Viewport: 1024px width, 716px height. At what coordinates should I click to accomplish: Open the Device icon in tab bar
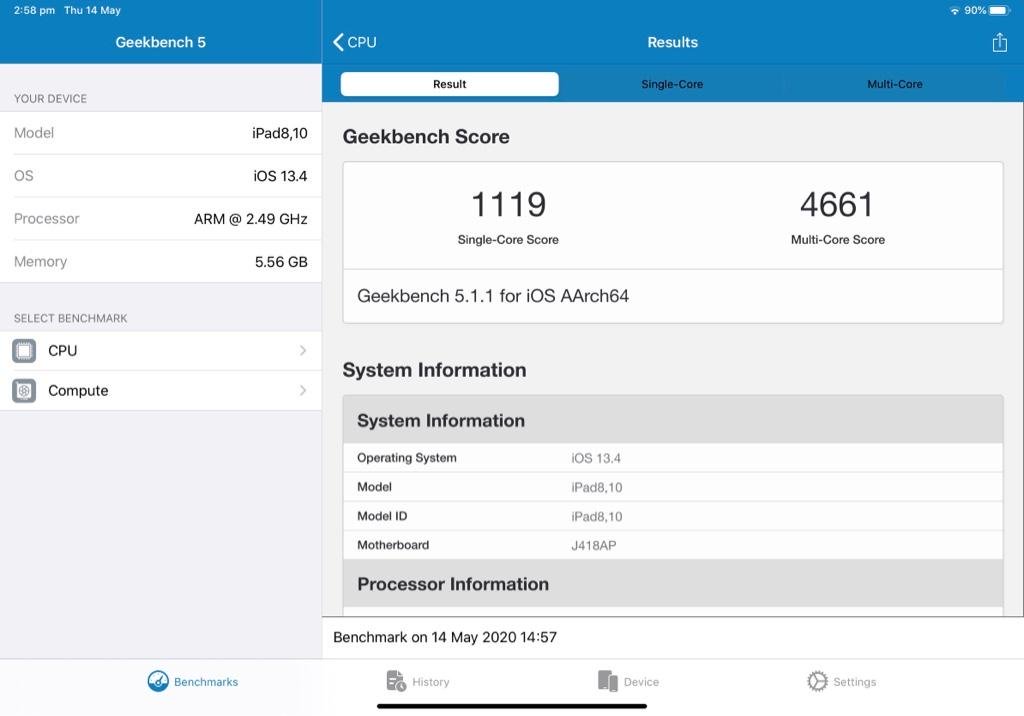(608, 681)
